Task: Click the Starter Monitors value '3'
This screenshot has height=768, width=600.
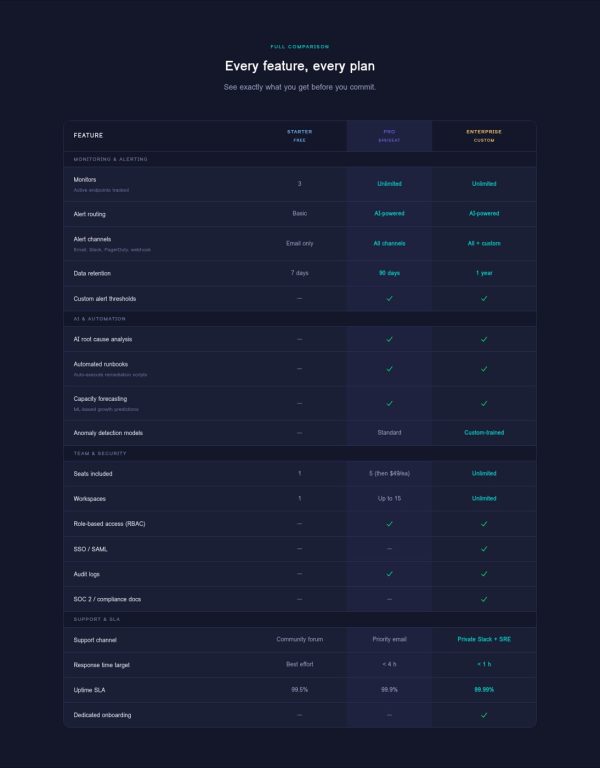Action: tap(300, 184)
